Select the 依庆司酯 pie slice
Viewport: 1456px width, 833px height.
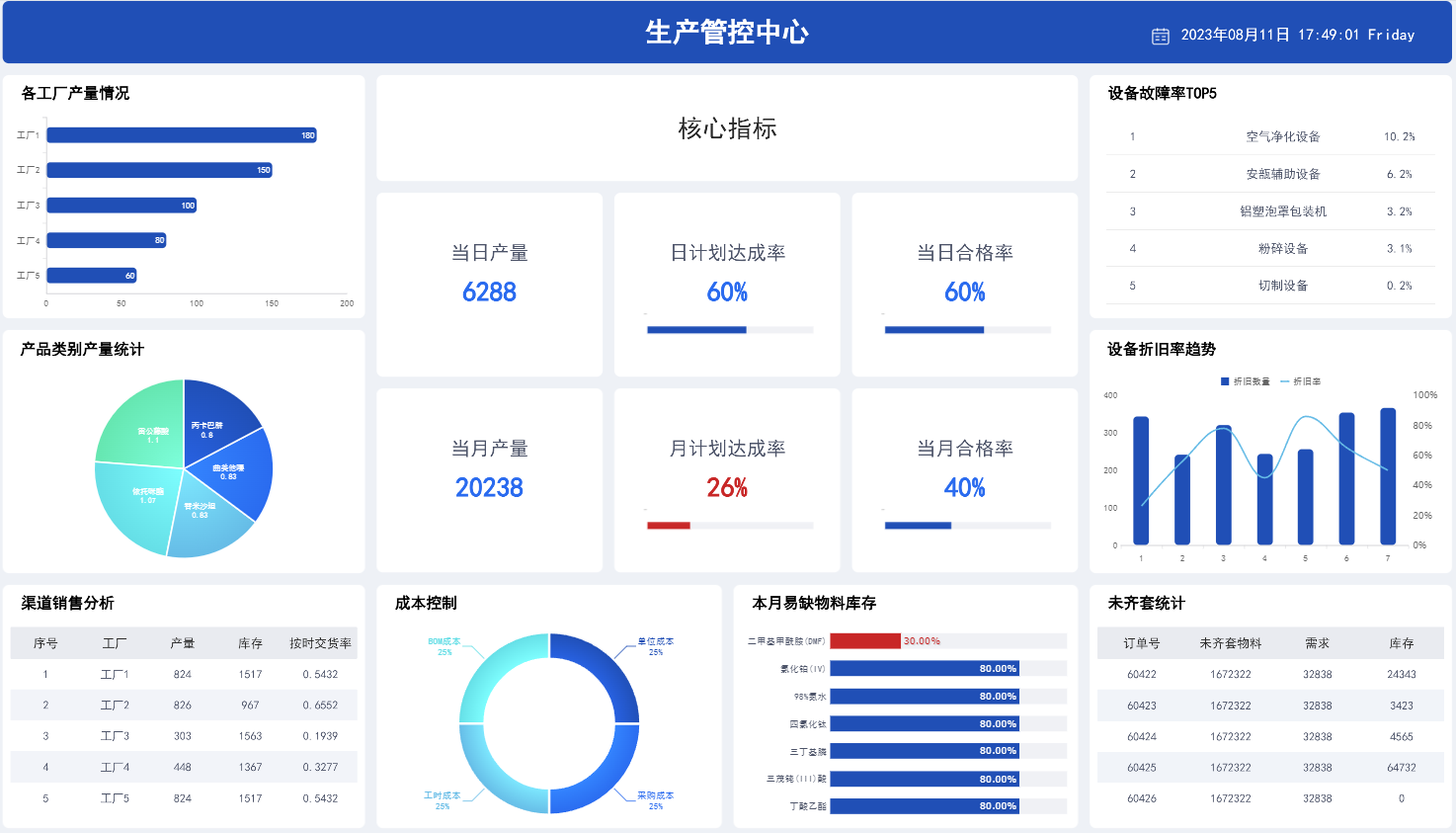coord(133,499)
